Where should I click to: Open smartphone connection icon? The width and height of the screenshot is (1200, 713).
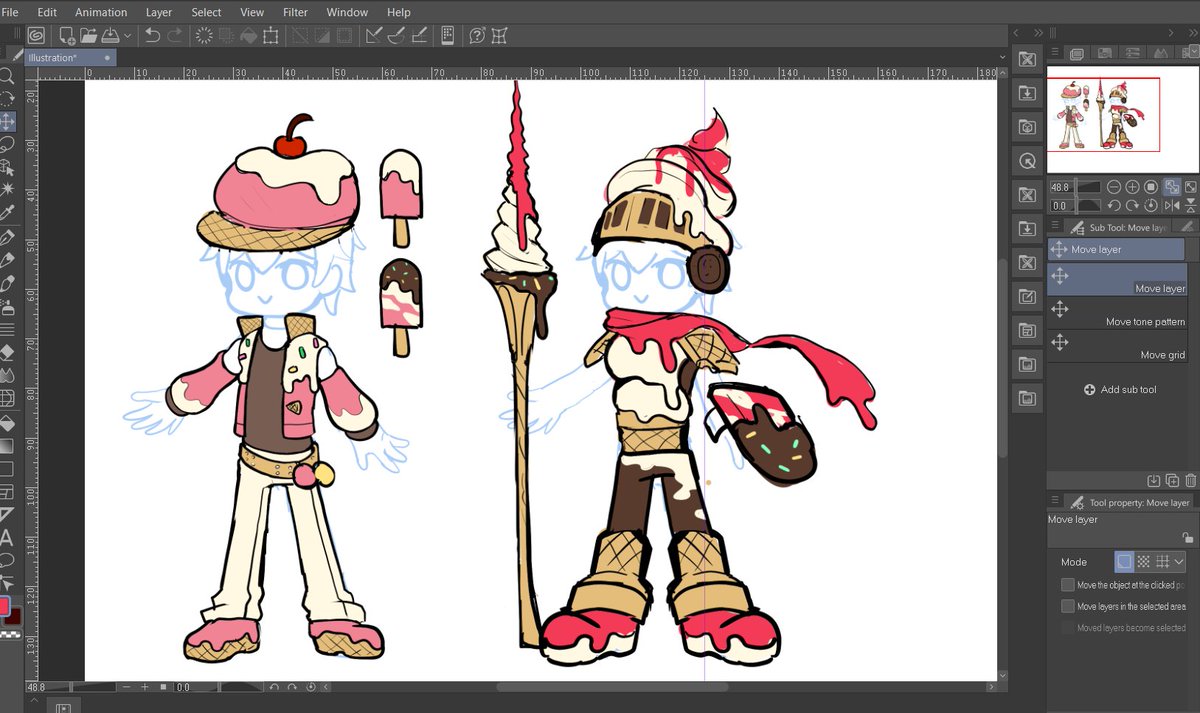point(448,35)
